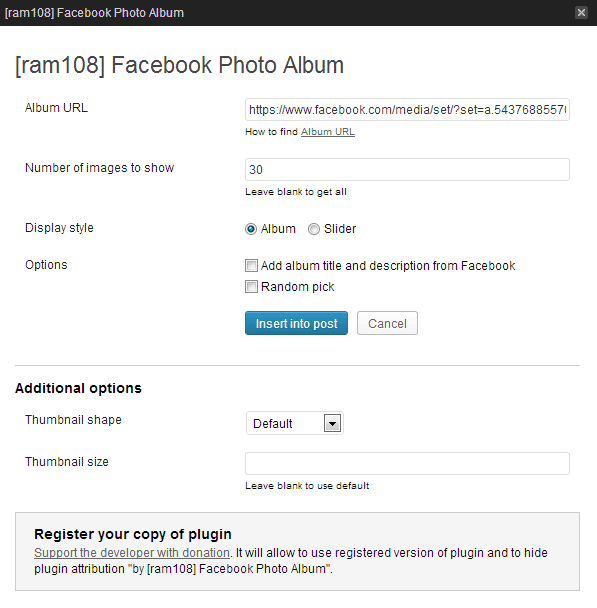Image resolution: width=597 pixels, height=608 pixels.
Task: Tick the Random pick checkbox
Action: (251, 287)
